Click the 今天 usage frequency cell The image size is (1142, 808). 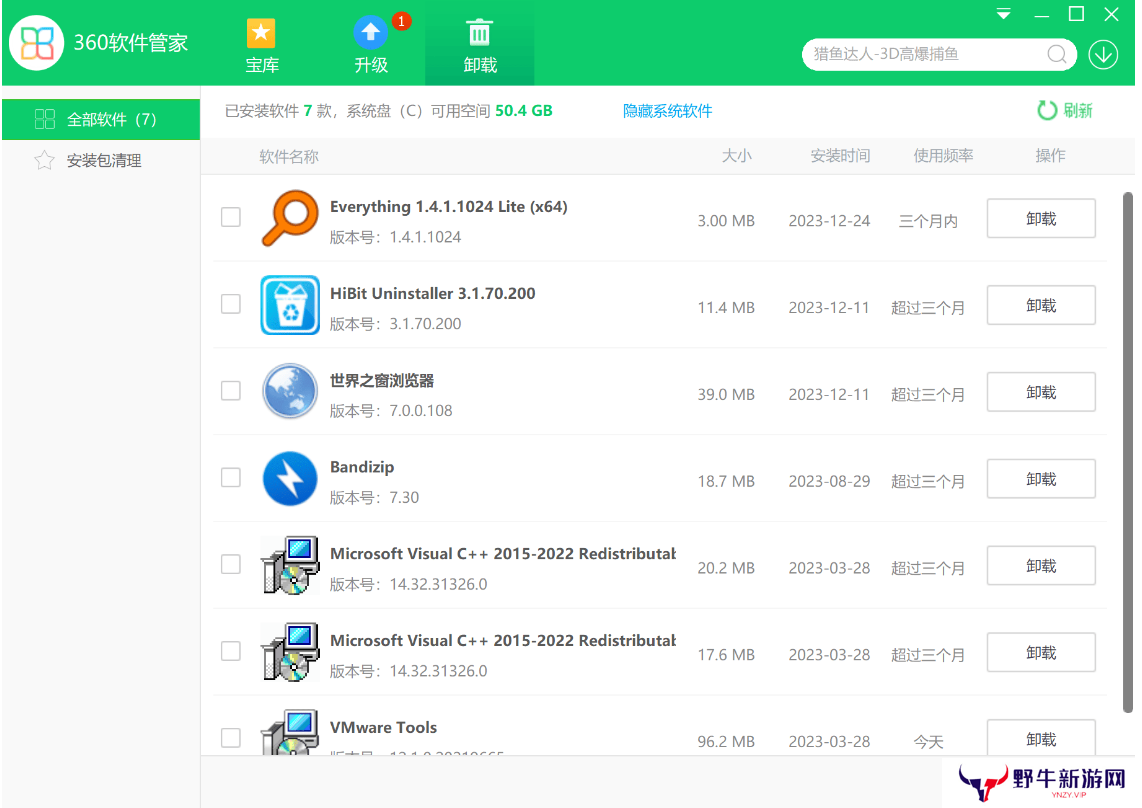point(929,742)
